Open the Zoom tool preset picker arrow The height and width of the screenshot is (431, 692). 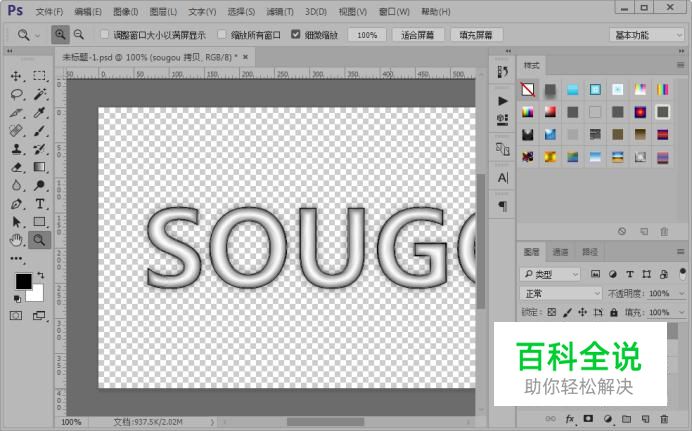(x=38, y=35)
